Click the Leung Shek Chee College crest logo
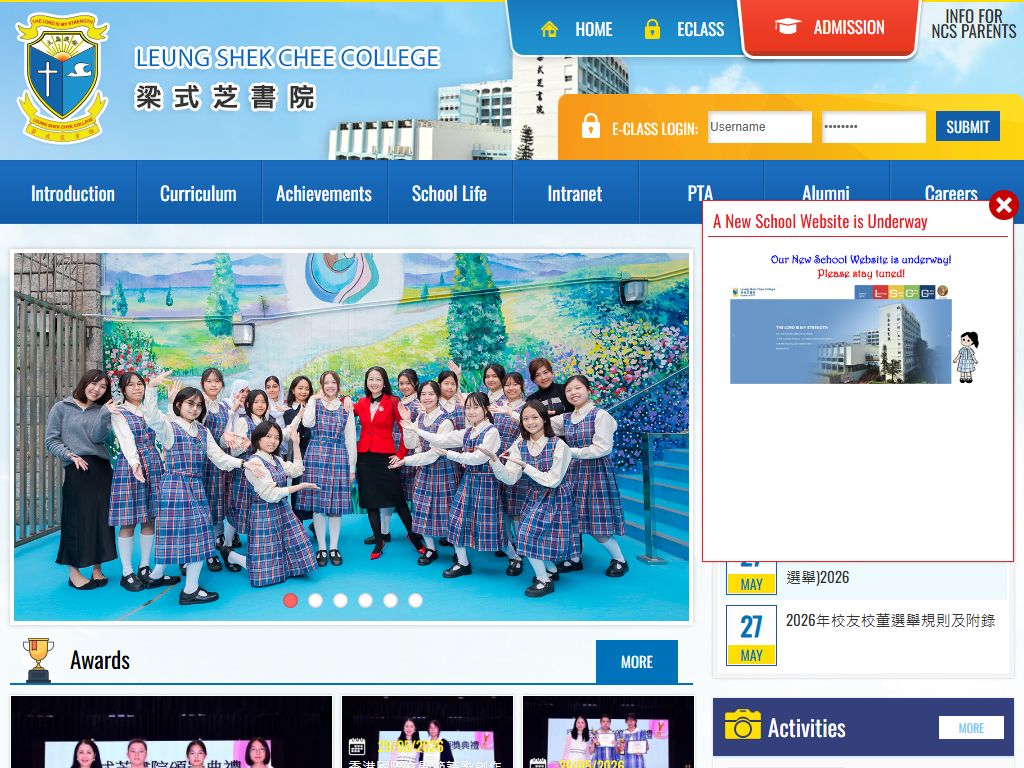The width and height of the screenshot is (1024, 768). [62, 77]
